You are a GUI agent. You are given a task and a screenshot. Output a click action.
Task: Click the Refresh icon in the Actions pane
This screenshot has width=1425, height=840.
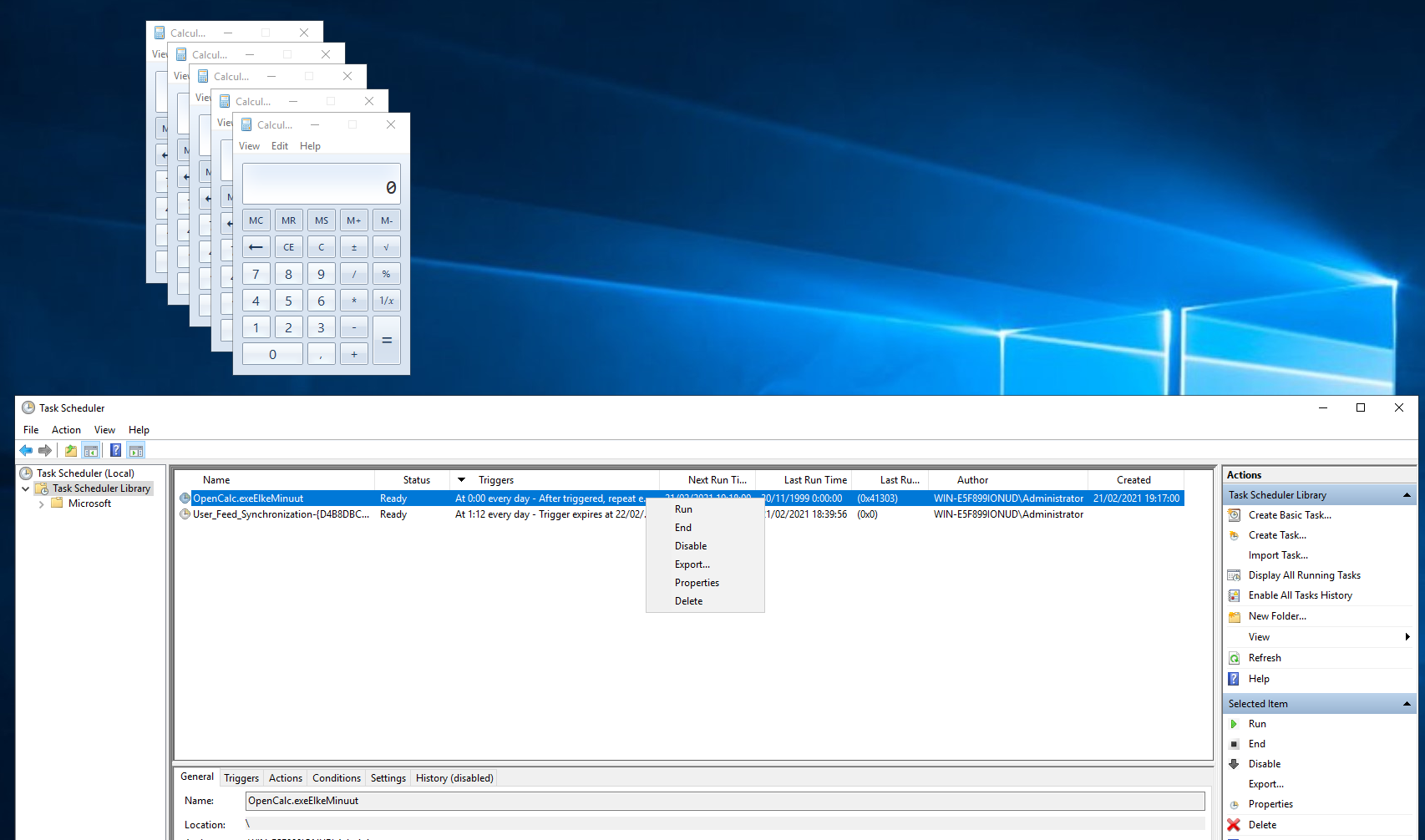pyautogui.click(x=1234, y=658)
